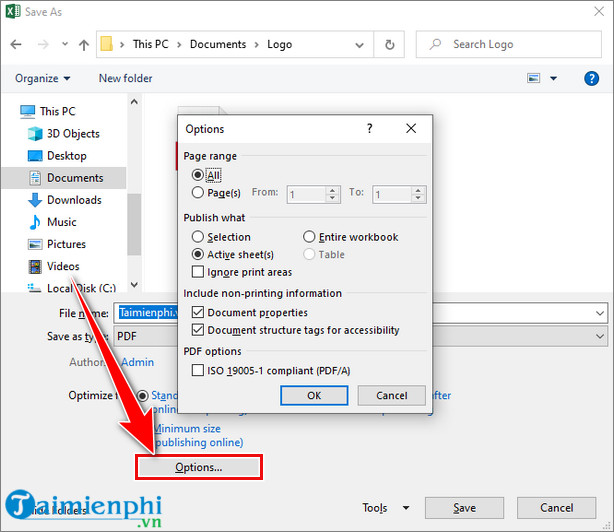This screenshot has width=614, height=532.
Task: Expand the File name dropdown
Action: 600,313
